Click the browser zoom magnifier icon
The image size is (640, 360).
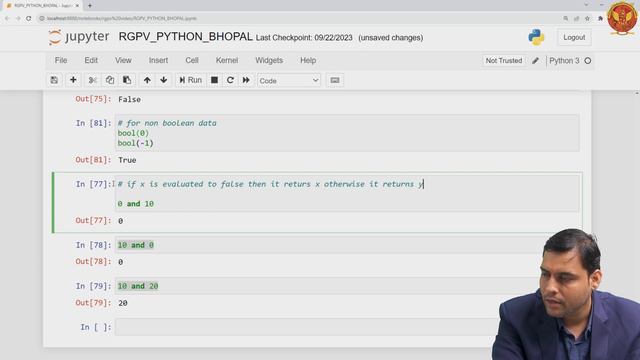point(566,18)
